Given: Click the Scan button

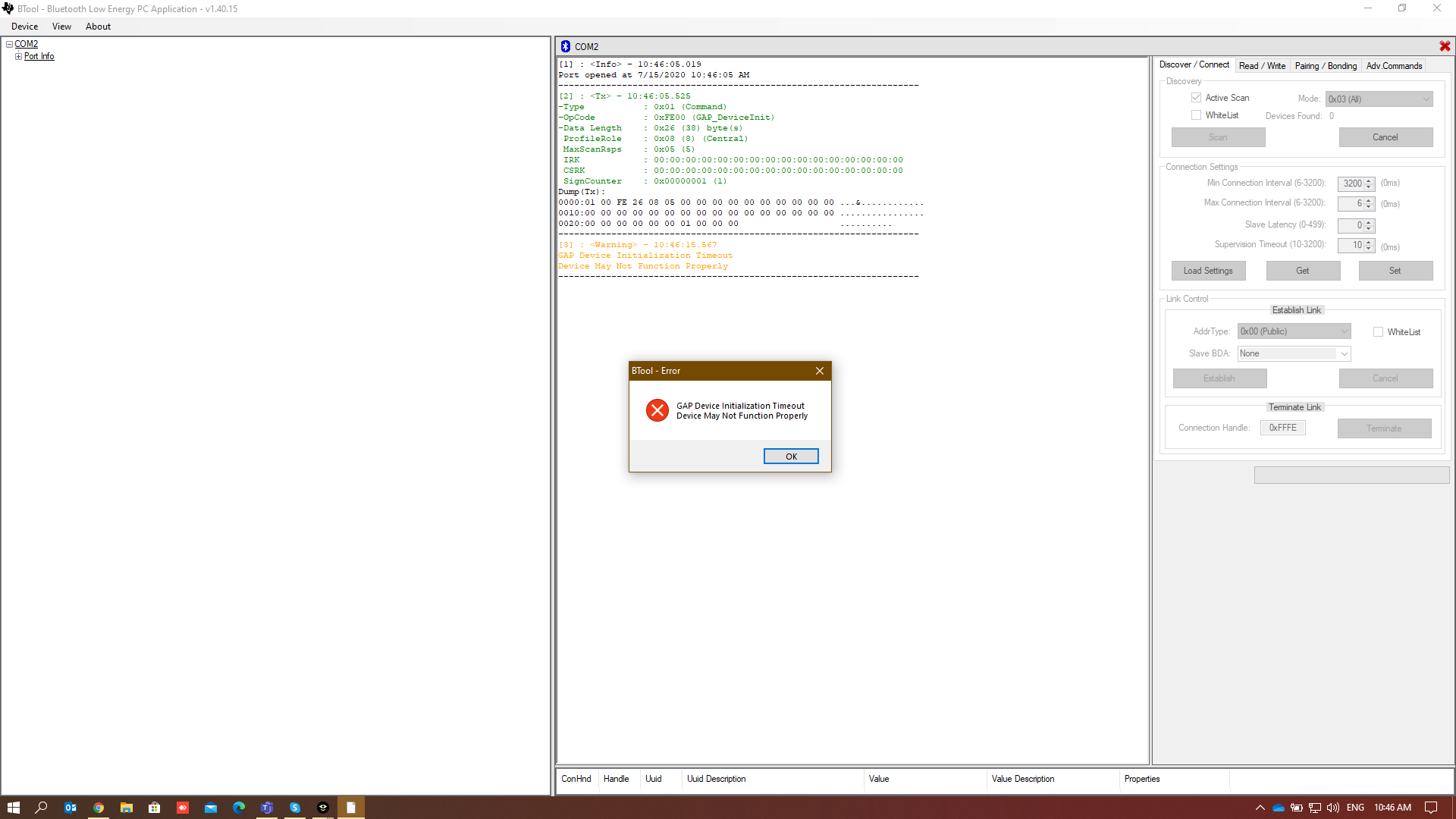Looking at the screenshot, I should pyautogui.click(x=1218, y=137).
